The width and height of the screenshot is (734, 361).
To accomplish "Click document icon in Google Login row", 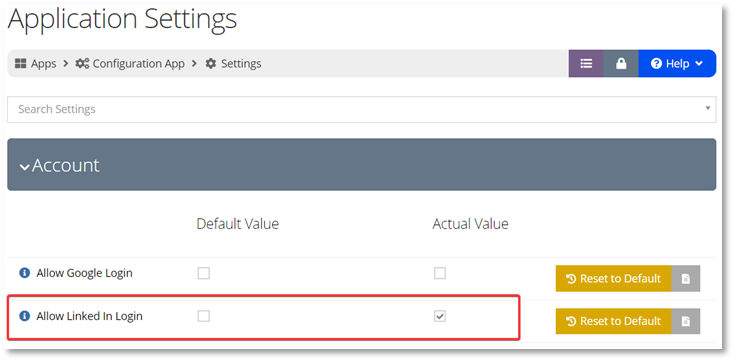I will point(686,279).
